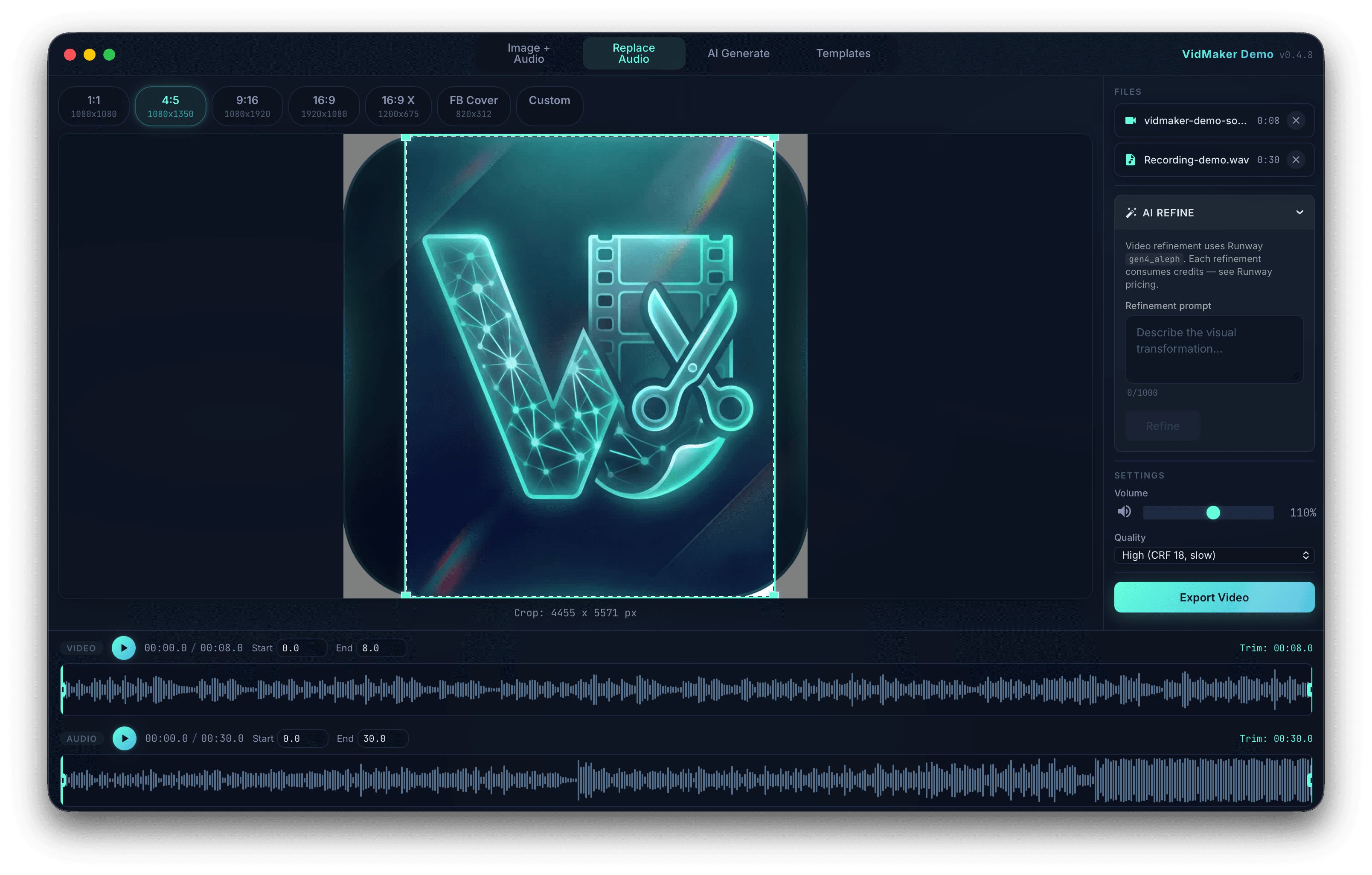Play the audio track preview

(124, 738)
